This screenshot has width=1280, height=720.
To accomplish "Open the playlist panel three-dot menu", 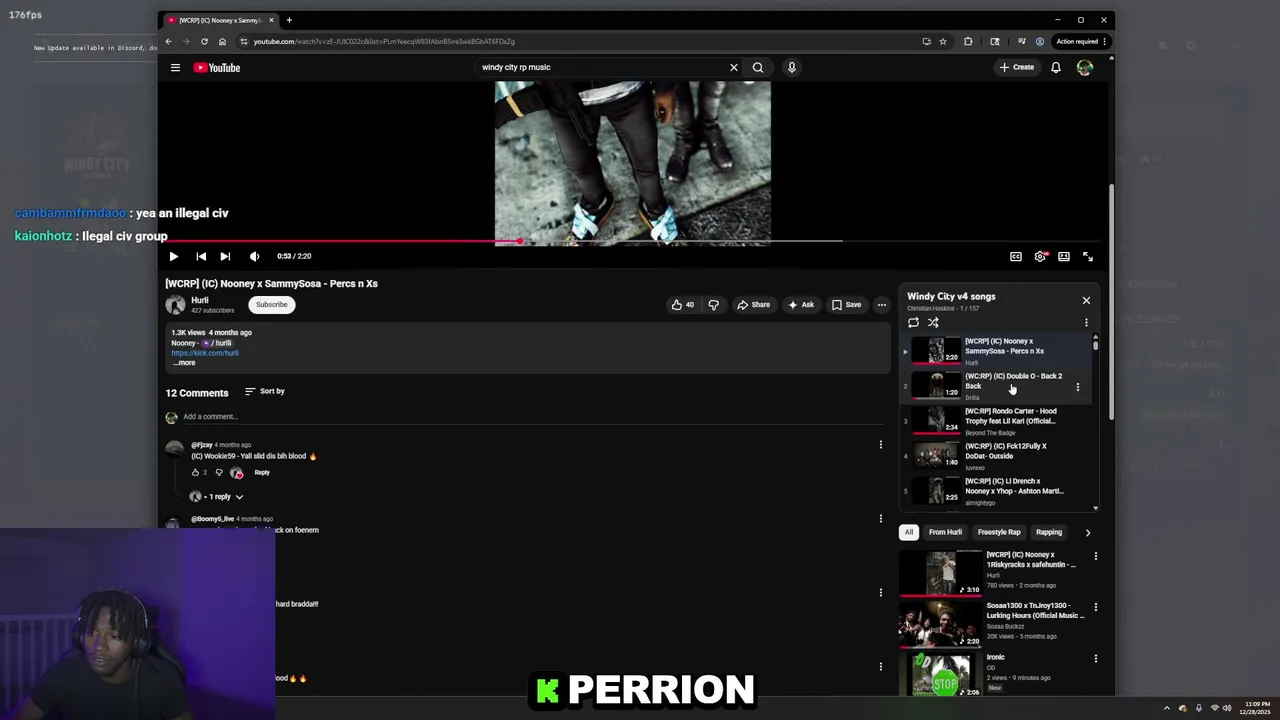I will tap(1086, 323).
